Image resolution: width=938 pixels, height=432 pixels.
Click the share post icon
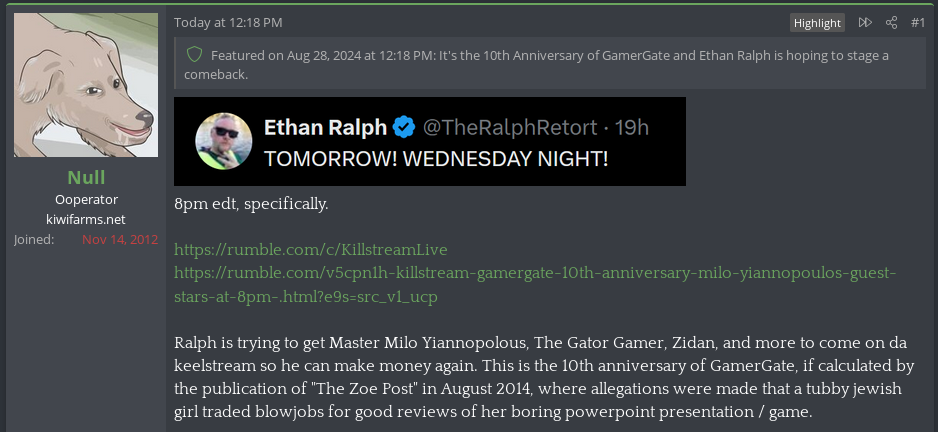point(891,22)
